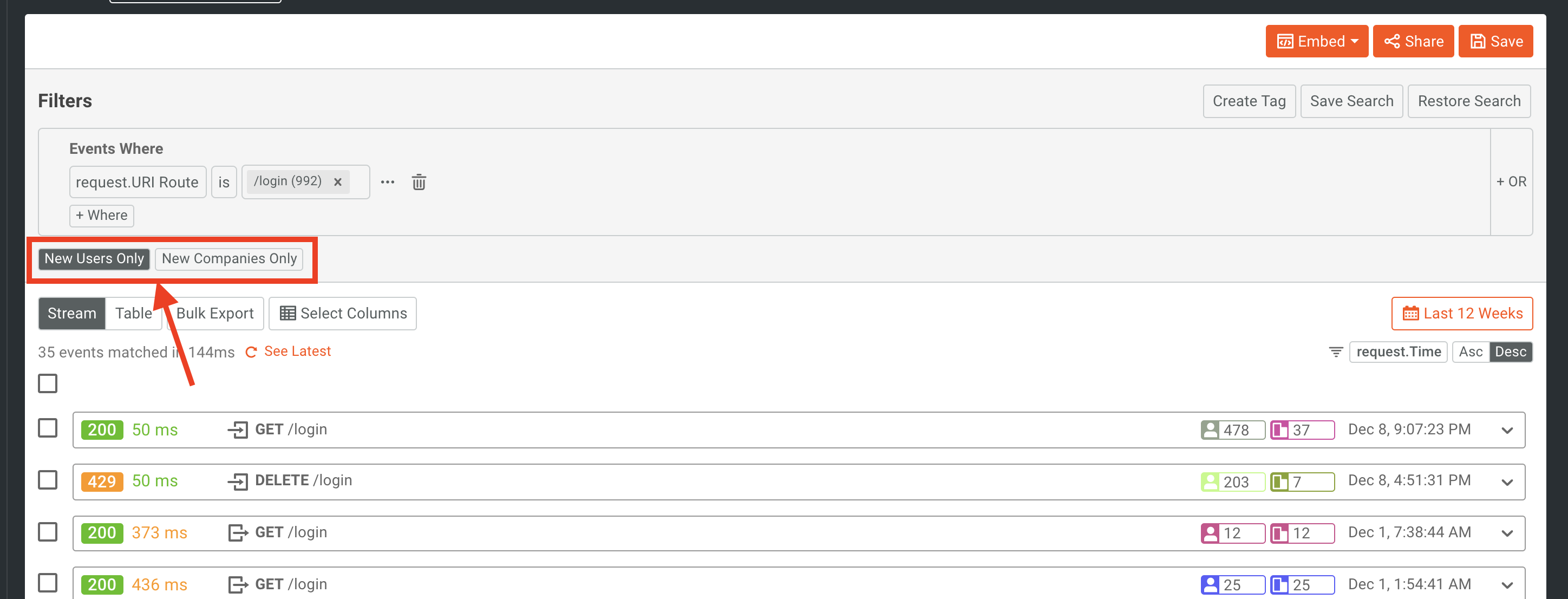Click the trash icon to delete filter
Screen dimensions: 1568x599
coord(419,182)
